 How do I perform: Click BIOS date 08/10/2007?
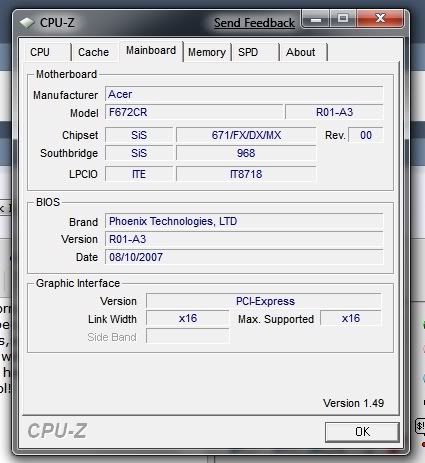coord(244,257)
